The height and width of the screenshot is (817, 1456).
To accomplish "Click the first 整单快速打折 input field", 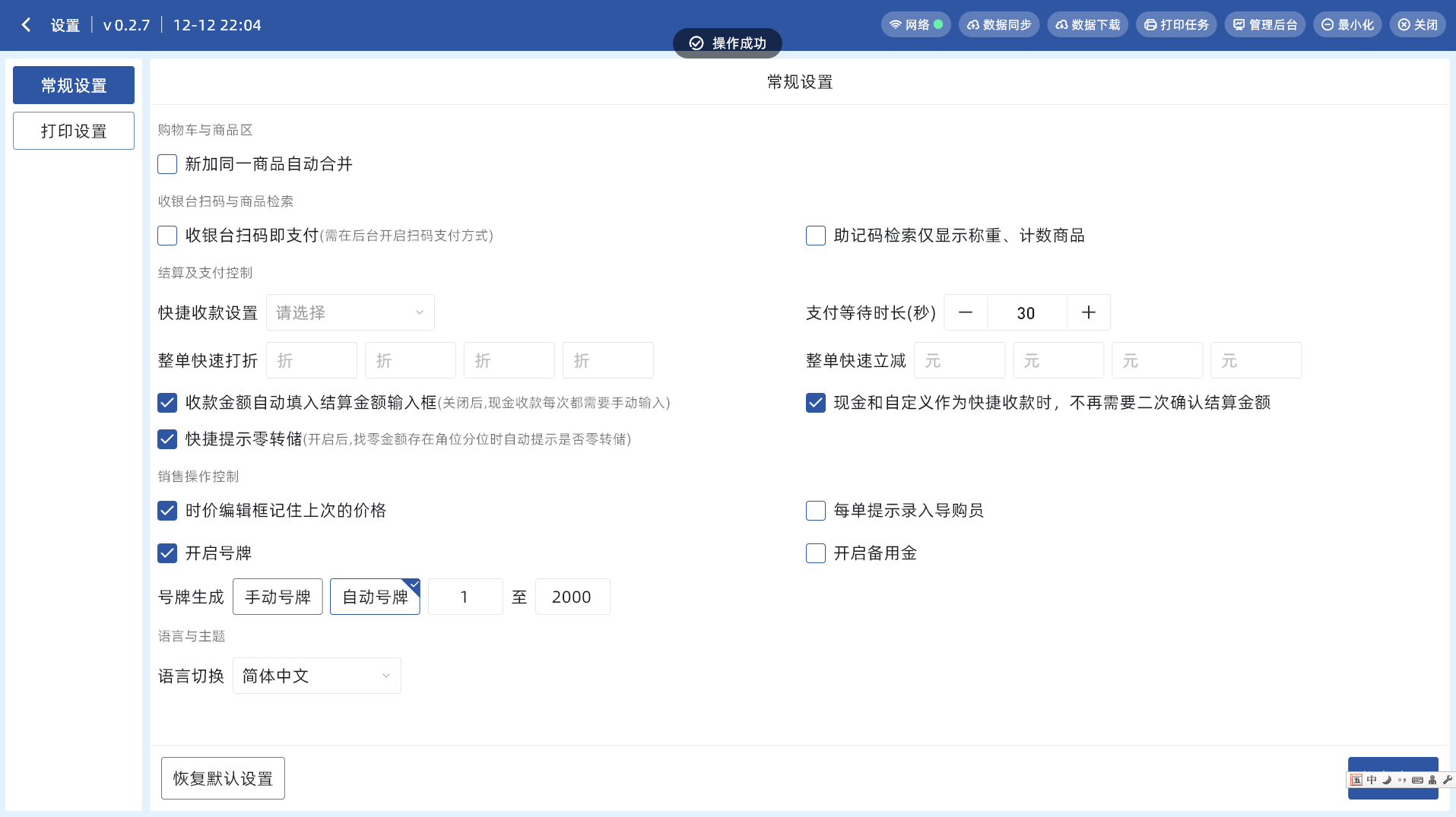I will point(312,360).
